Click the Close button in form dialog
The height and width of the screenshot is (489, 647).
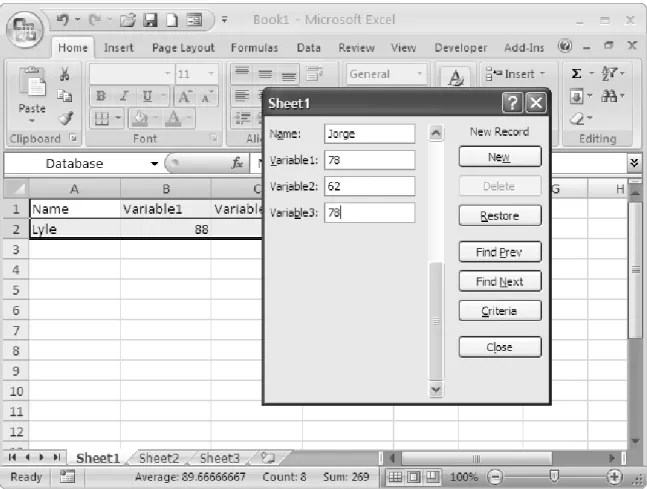coord(500,347)
